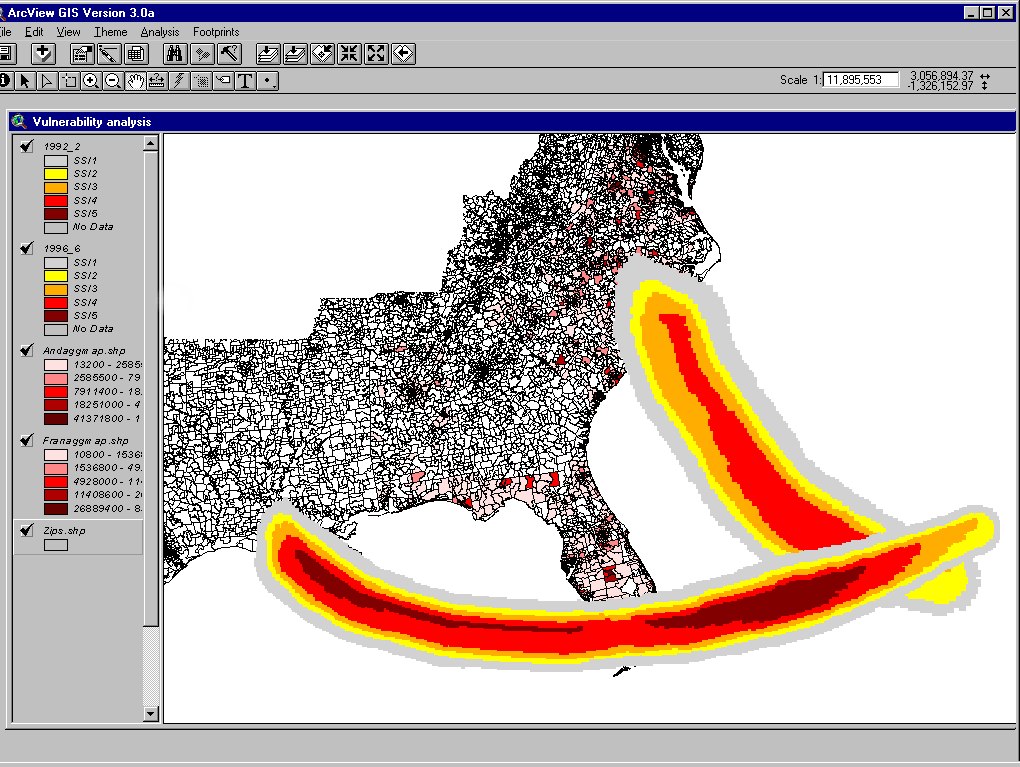Click the legend scrollbar down arrow
The width and height of the screenshot is (1020, 767).
click(x=151, y=714)
